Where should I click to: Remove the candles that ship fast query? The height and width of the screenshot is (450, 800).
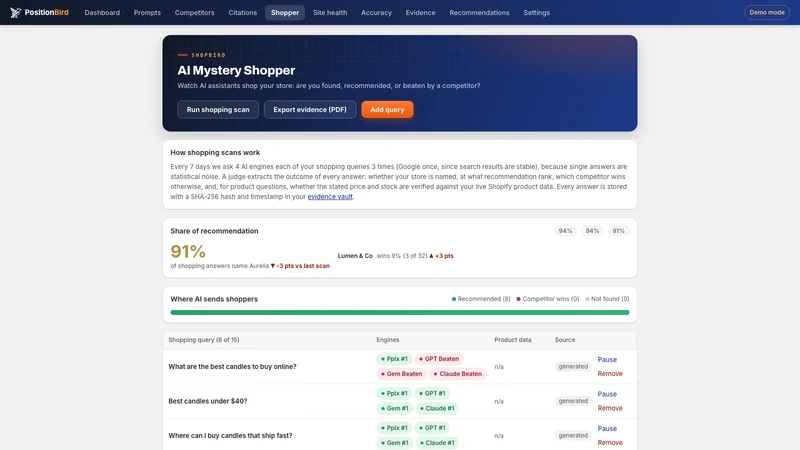click(x=610, y=443)
